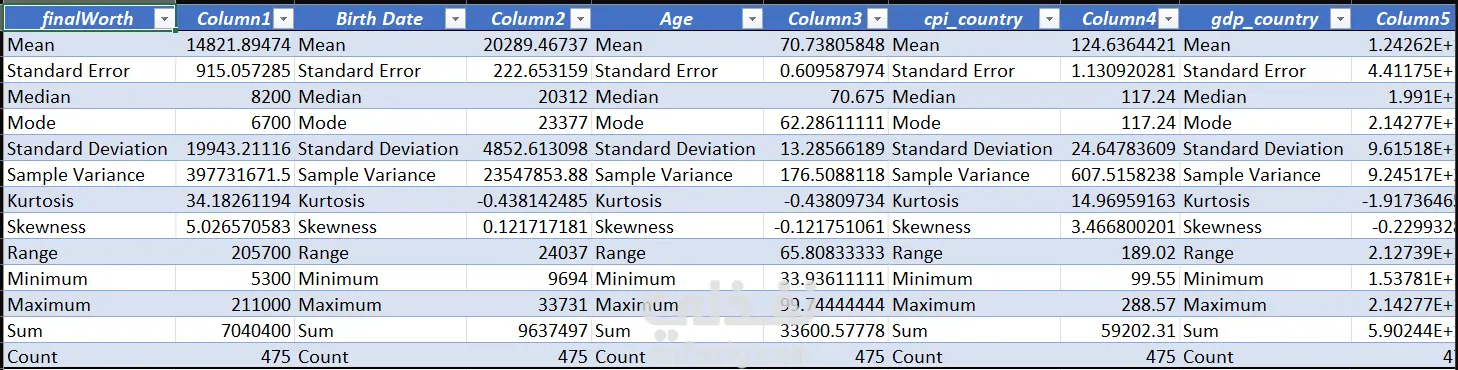Viewport: 1458px width, 370px height.
Task: Select the maximum cell showing 211000
Action: point(236,305)
